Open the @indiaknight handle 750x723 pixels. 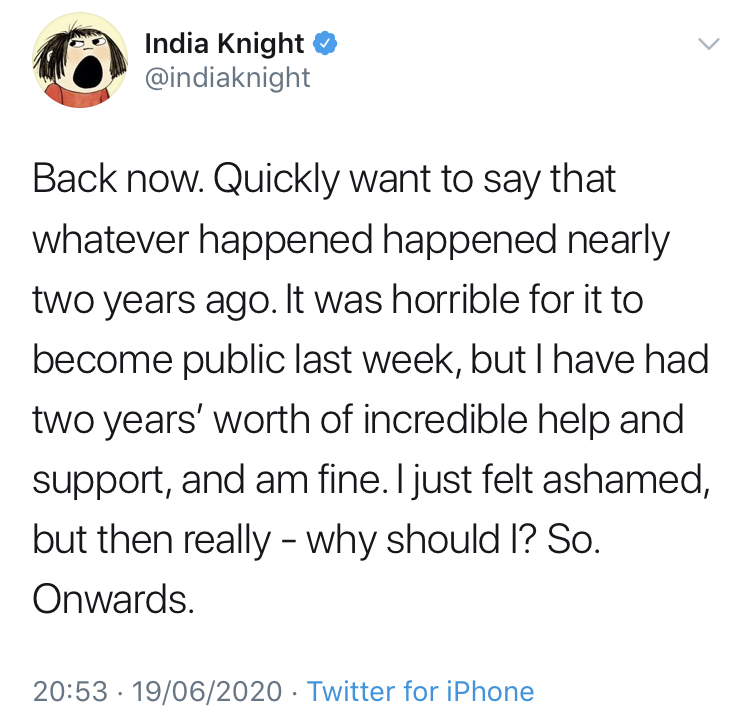coord(227,78)
